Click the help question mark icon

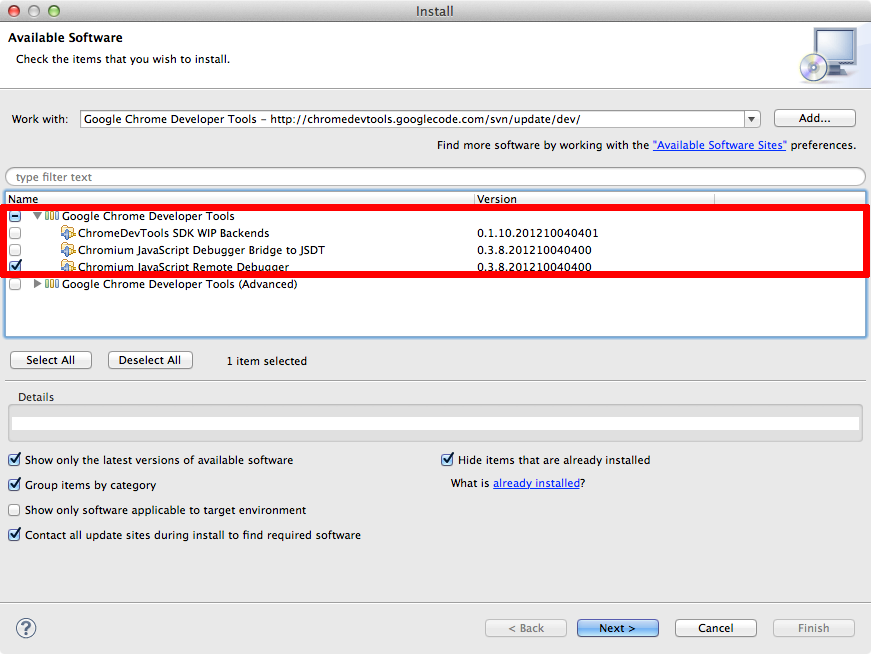click(x=26, y=628)
